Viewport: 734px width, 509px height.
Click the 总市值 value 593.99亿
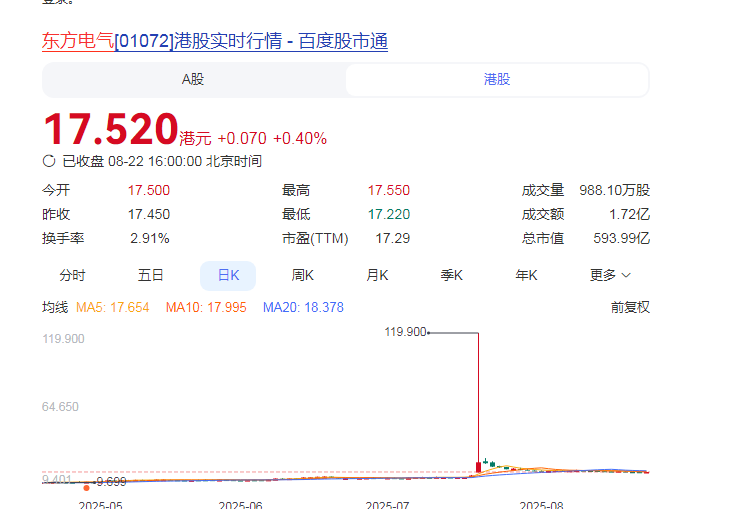[x=622, y=238]
